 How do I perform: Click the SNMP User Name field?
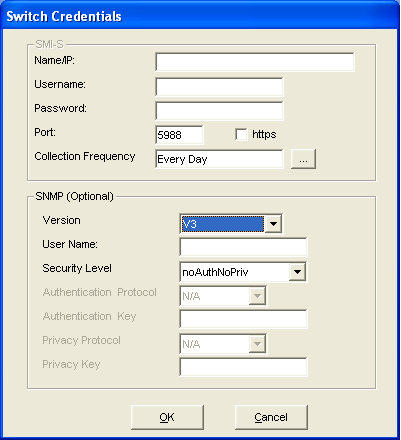pyautogui.click(x=243, y=247)
